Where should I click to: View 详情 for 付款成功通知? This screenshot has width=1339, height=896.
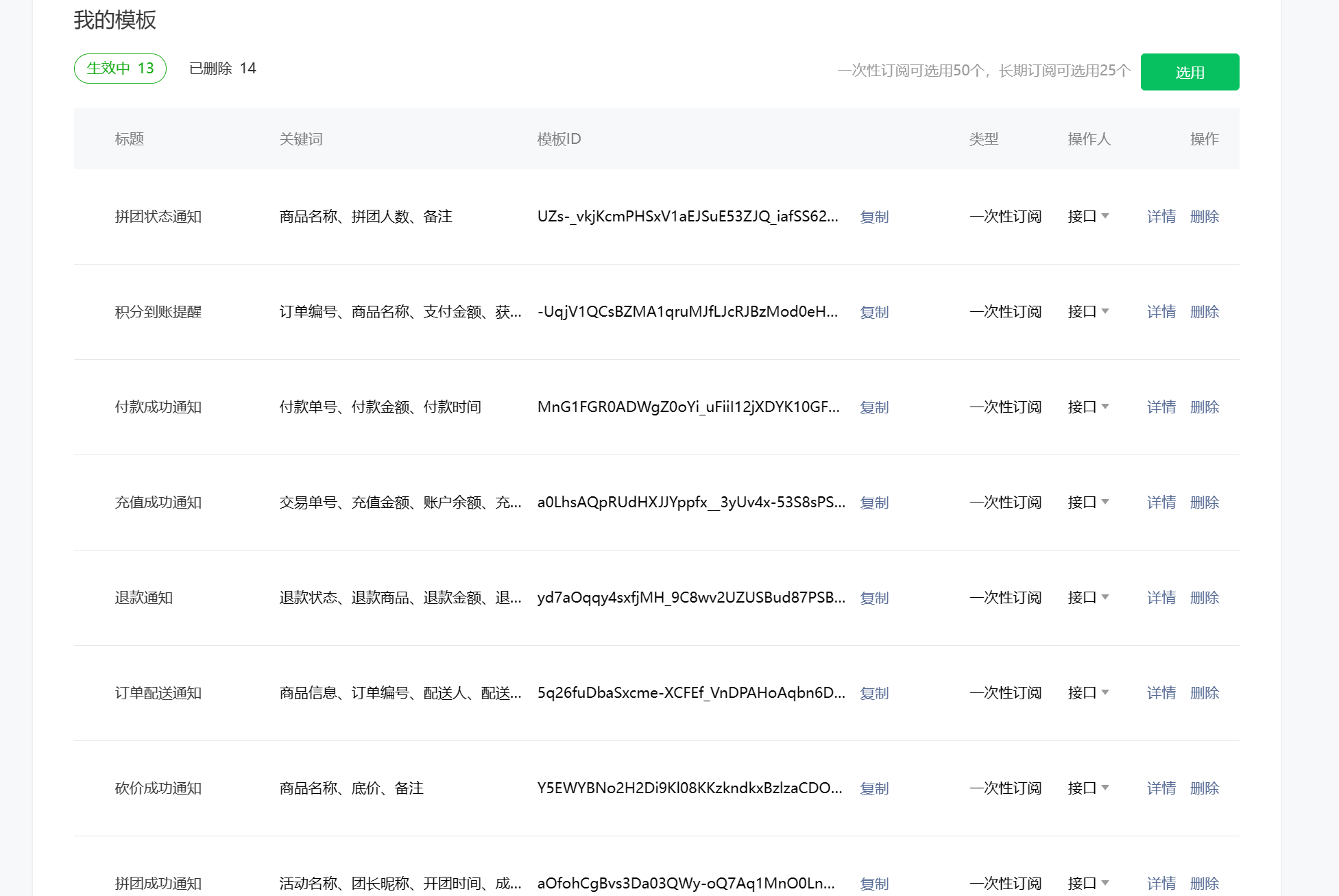tap(1161, 407)
